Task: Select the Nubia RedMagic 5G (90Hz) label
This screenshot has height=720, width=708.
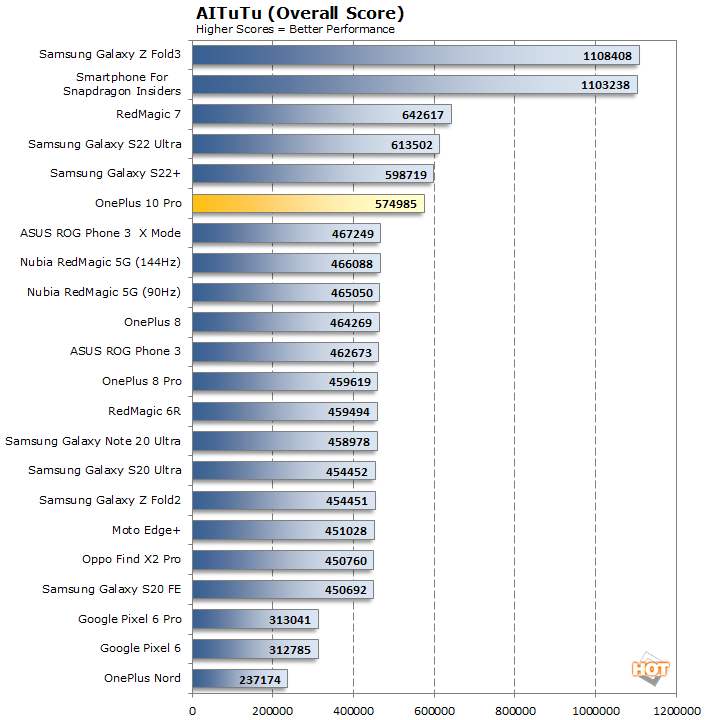Action: coord(104,292)
